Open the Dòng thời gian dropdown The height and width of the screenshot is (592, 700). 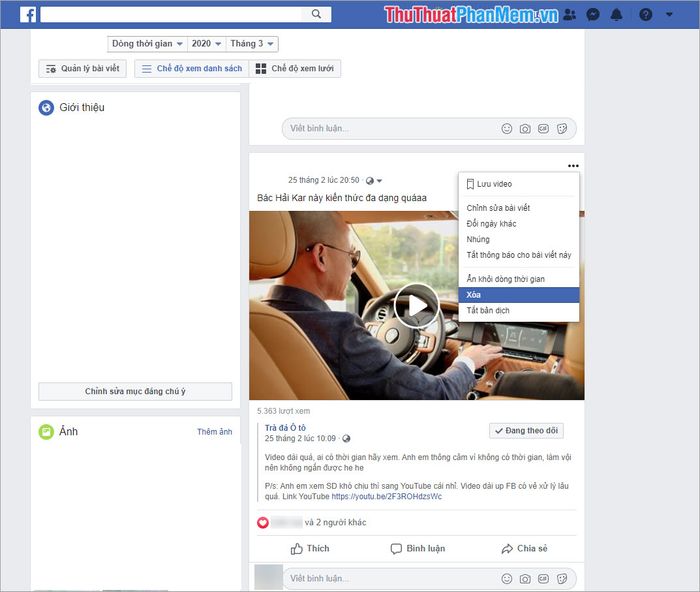point(147,44)
